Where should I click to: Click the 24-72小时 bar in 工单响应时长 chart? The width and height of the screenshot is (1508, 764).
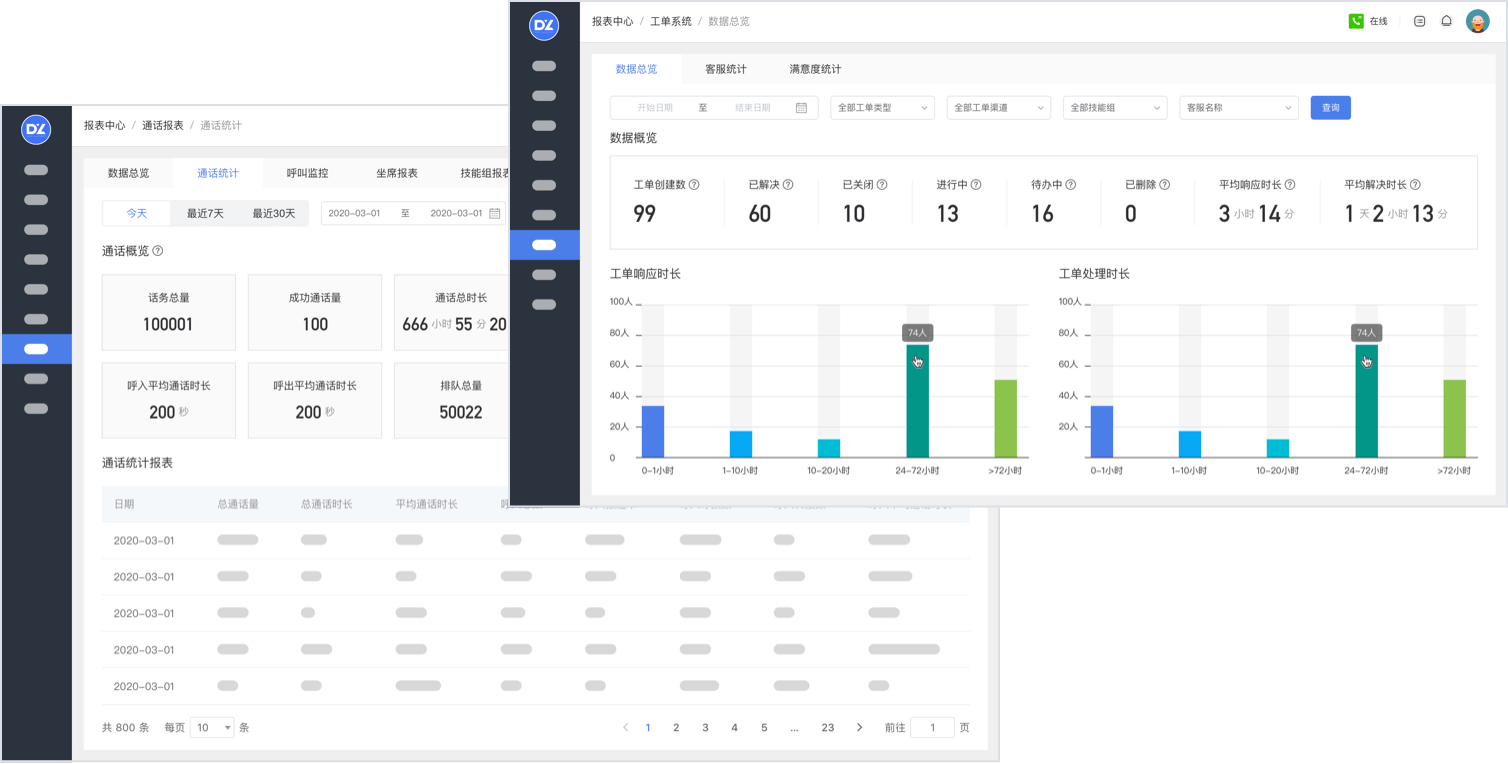click(917, 401)
